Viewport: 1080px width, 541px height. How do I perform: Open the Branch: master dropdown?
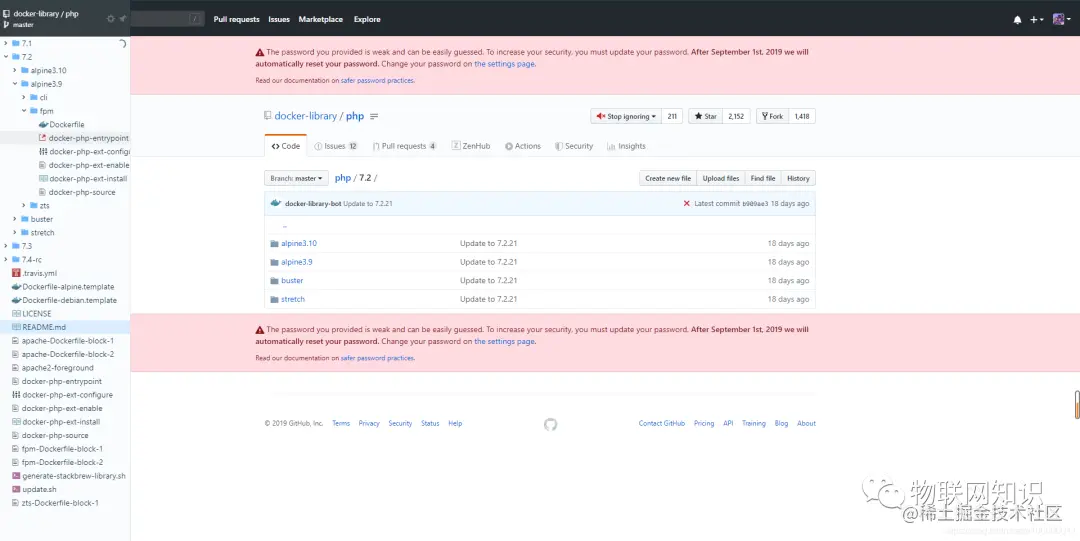[x=296, y=178]
